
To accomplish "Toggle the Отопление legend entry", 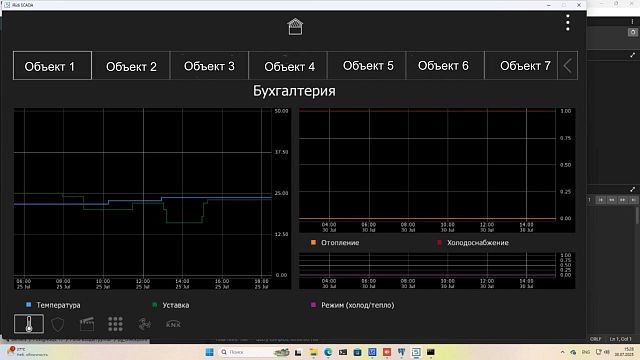I will pyautogui.click(x=335, y=242).
